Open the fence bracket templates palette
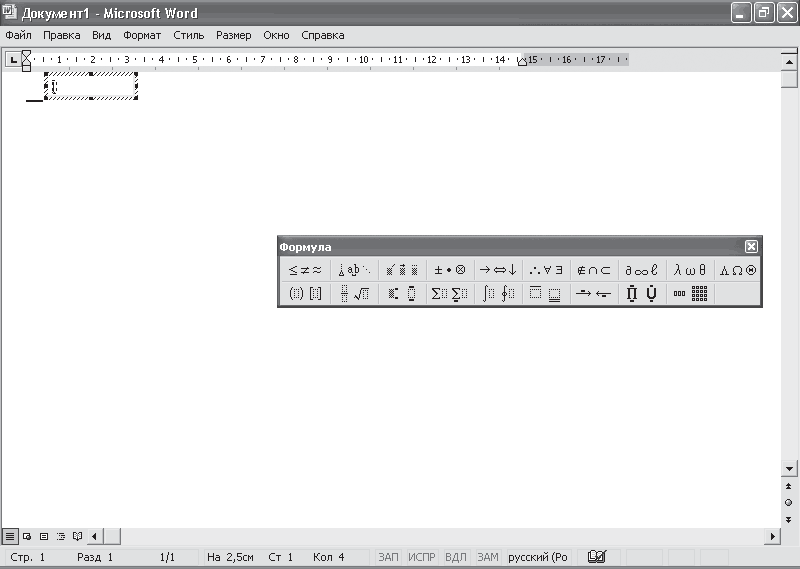This screenshot has height=569, width=800. (306, 293)
